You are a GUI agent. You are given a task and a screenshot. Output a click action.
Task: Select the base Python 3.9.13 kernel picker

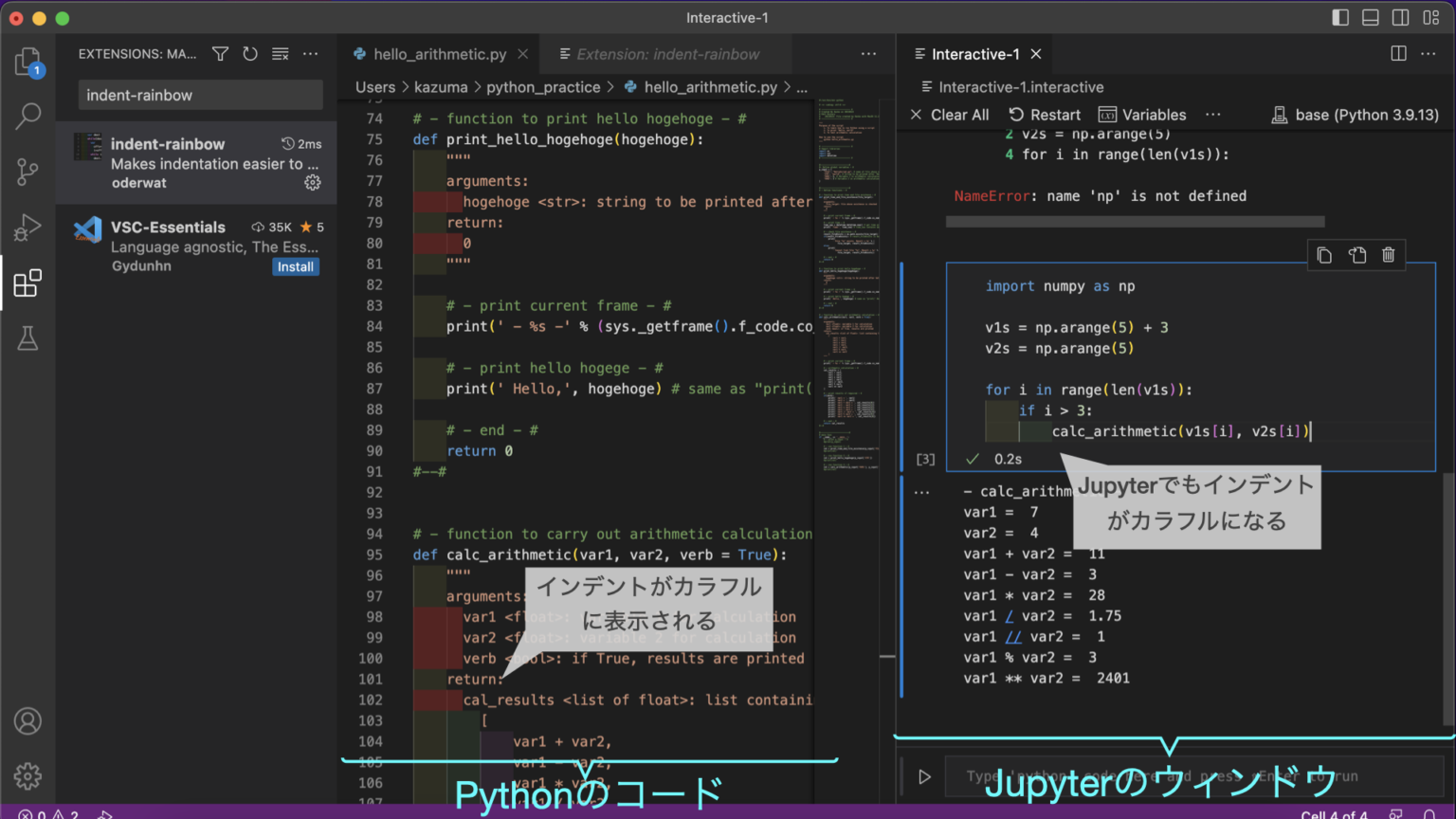pos(1355,115)
